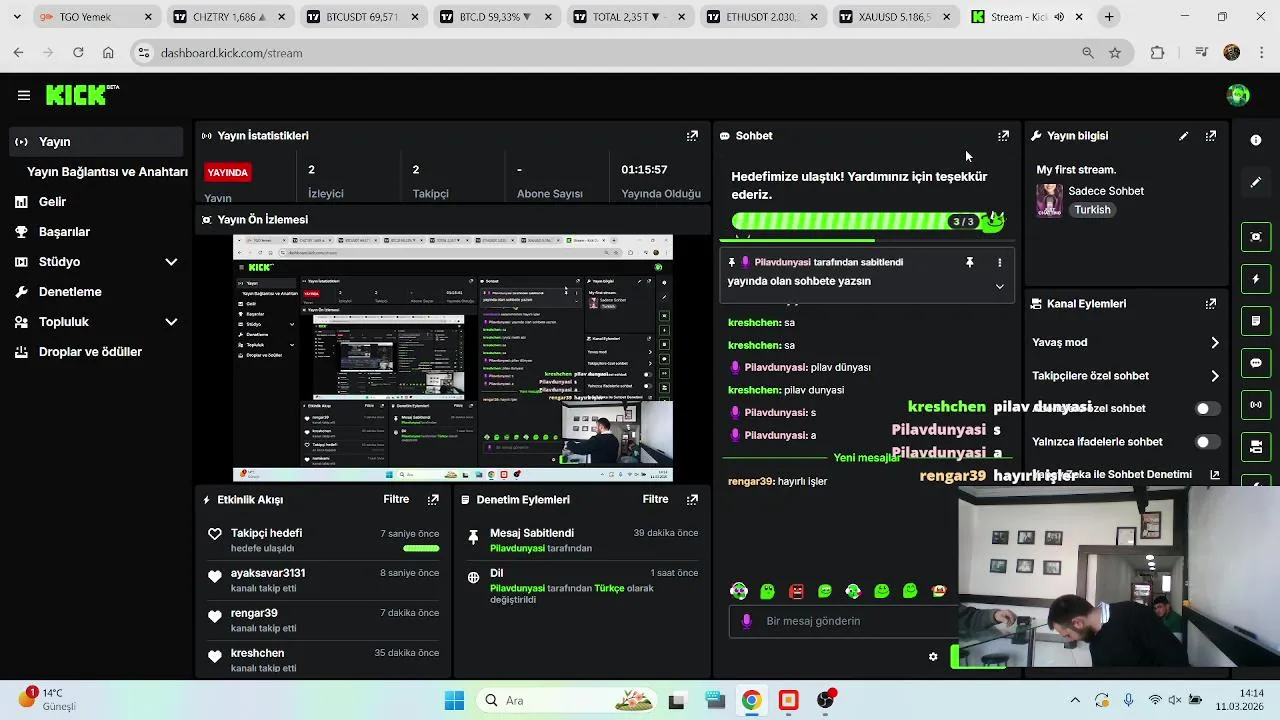
Task: Pop out the Etkinlik Akışı panel
Action: click(x=433, y=499)
